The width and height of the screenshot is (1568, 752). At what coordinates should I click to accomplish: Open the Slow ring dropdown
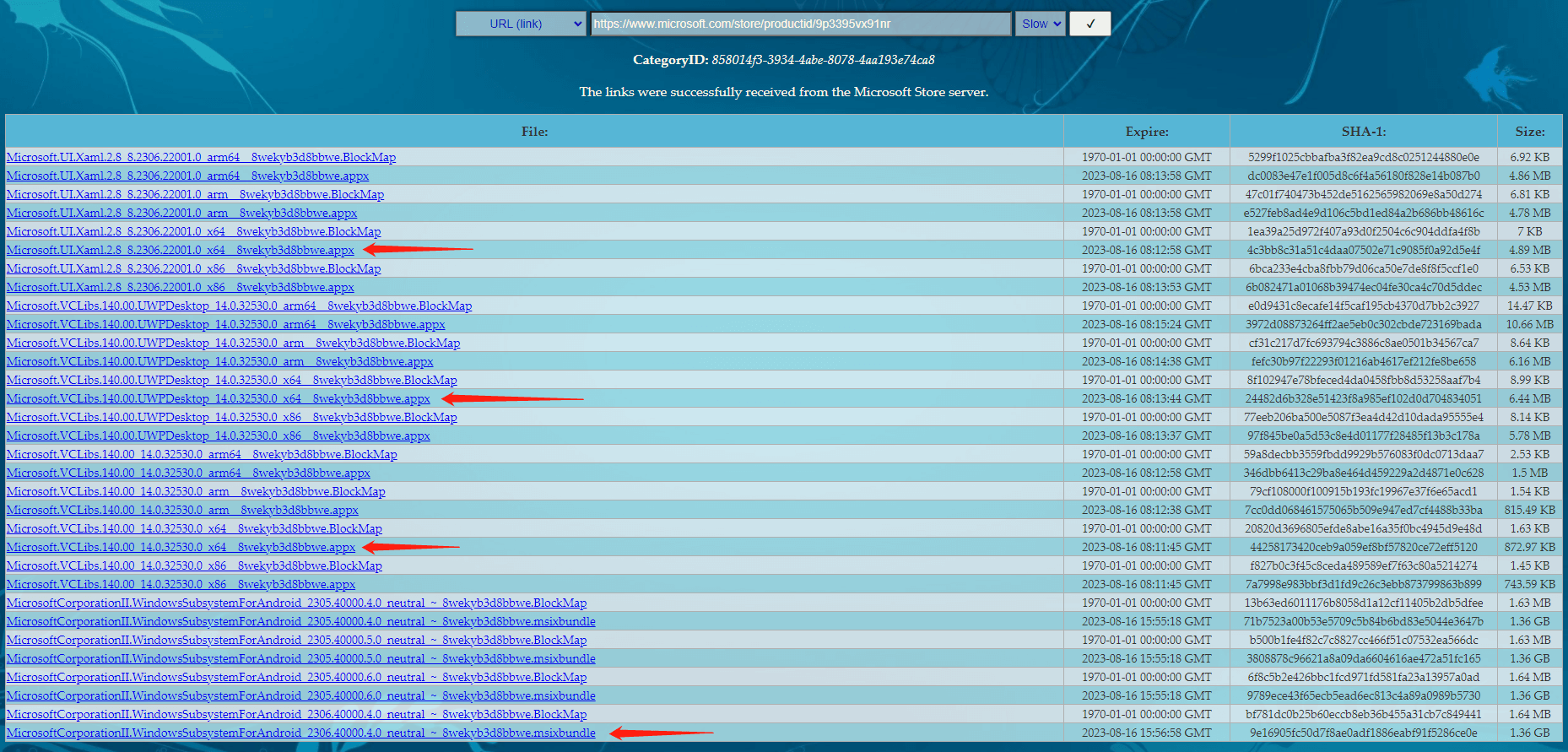click(x=1040, y=24)
